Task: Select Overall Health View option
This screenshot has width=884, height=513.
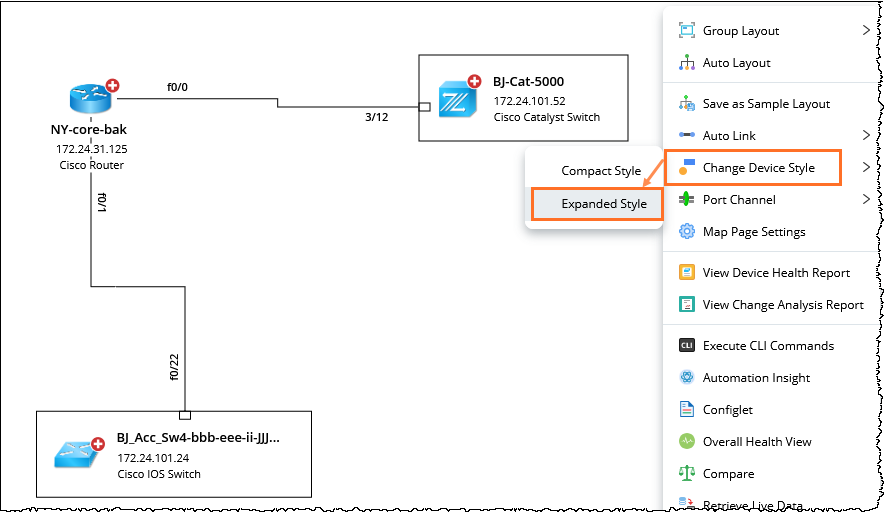Action: pyautogui.click(x=757, y=442)
